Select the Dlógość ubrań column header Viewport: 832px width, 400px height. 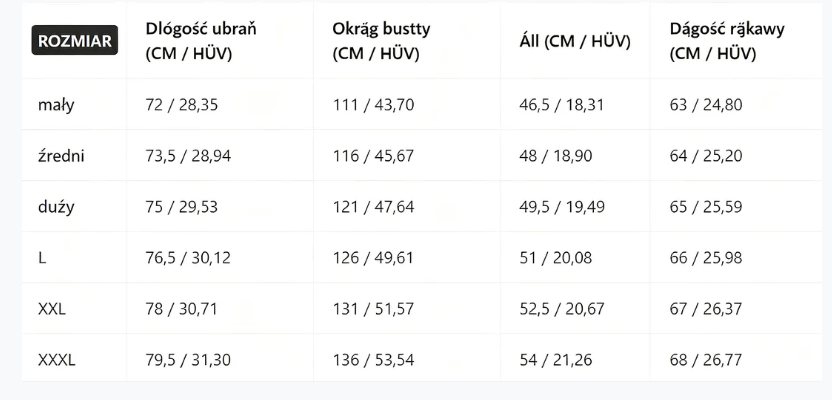click(201, 41)
